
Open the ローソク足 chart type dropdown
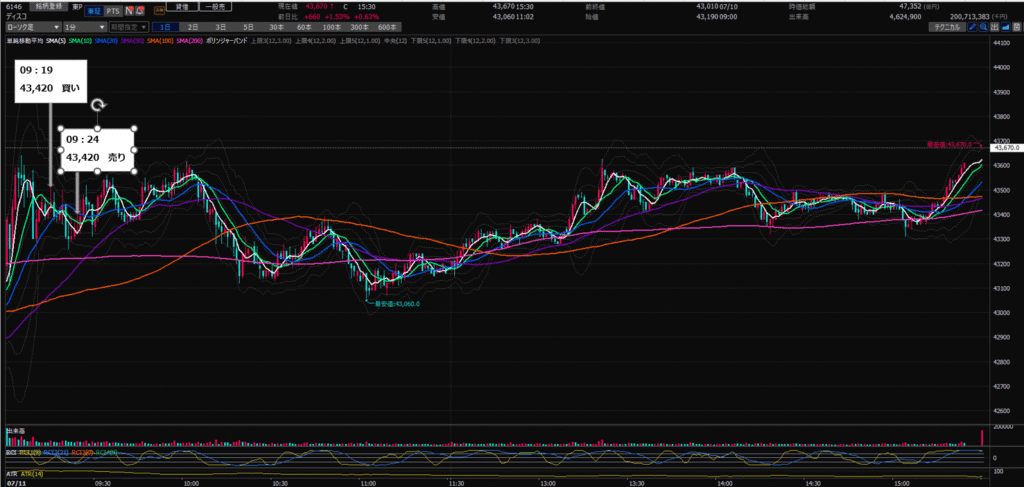coord(33,27)
